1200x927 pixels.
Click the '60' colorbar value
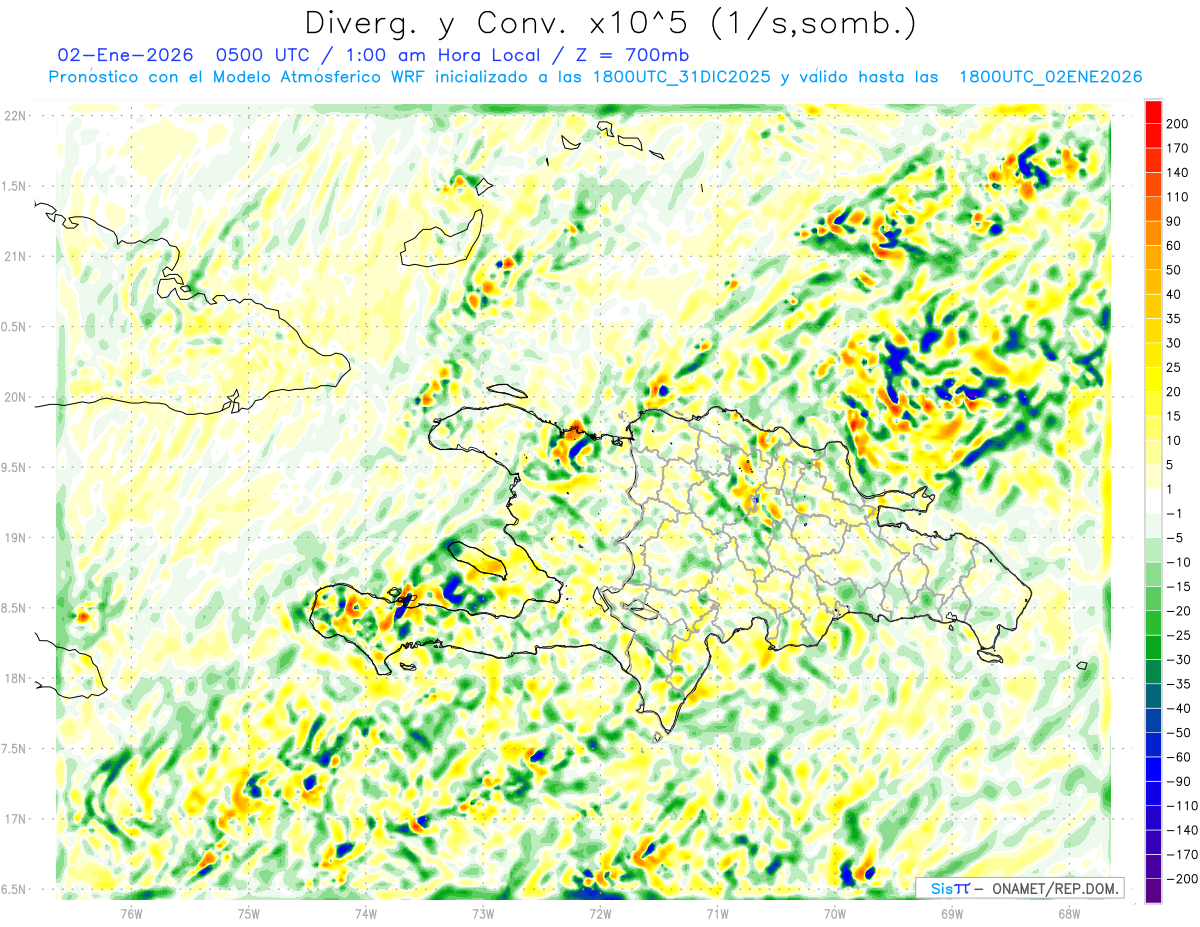tap(1174, 245)
